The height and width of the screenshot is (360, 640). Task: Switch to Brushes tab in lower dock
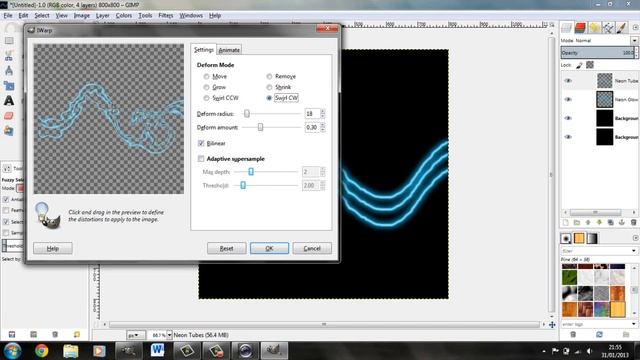point(566,238)
